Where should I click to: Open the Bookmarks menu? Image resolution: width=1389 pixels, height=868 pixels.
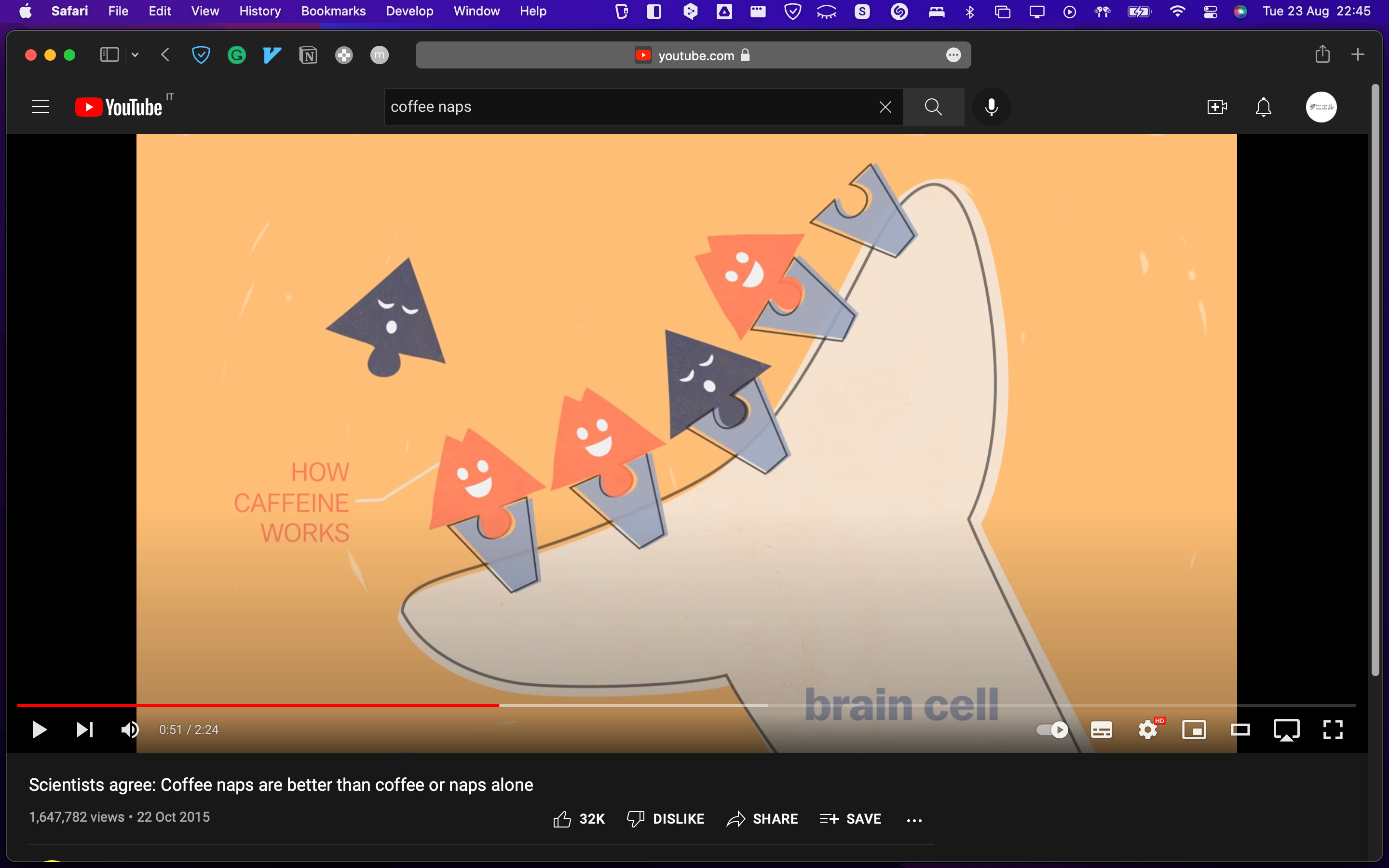tap(333, 11)
